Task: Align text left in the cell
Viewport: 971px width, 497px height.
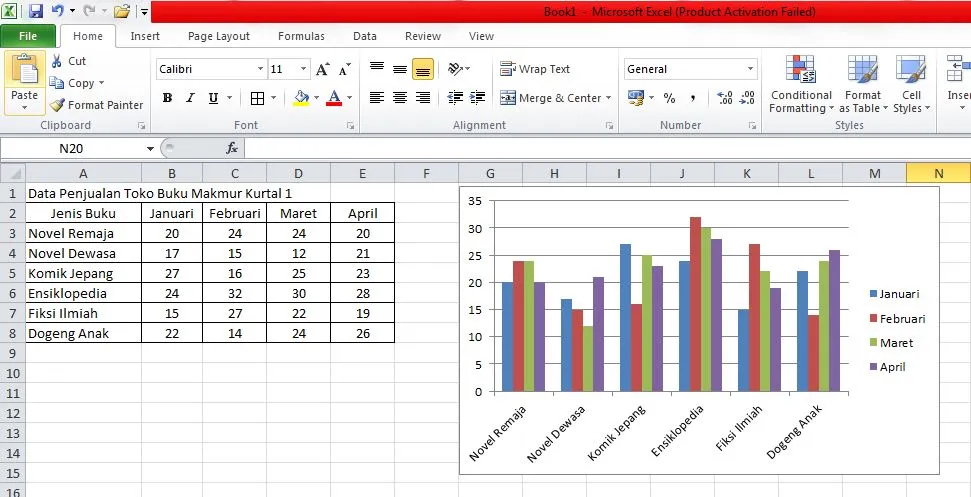Action: [377, 98]
